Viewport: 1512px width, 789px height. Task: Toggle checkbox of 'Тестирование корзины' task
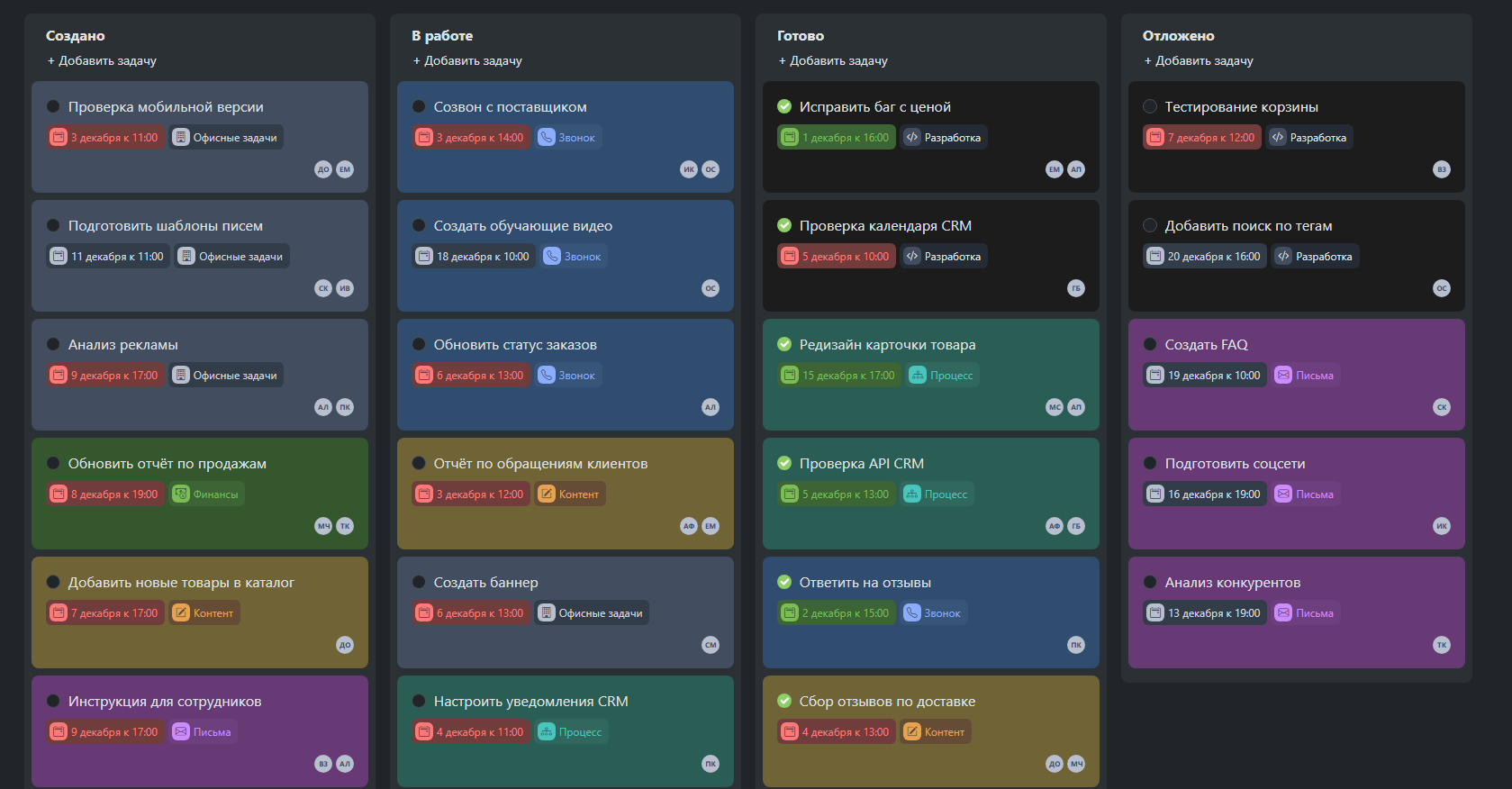pos(1150,106)
